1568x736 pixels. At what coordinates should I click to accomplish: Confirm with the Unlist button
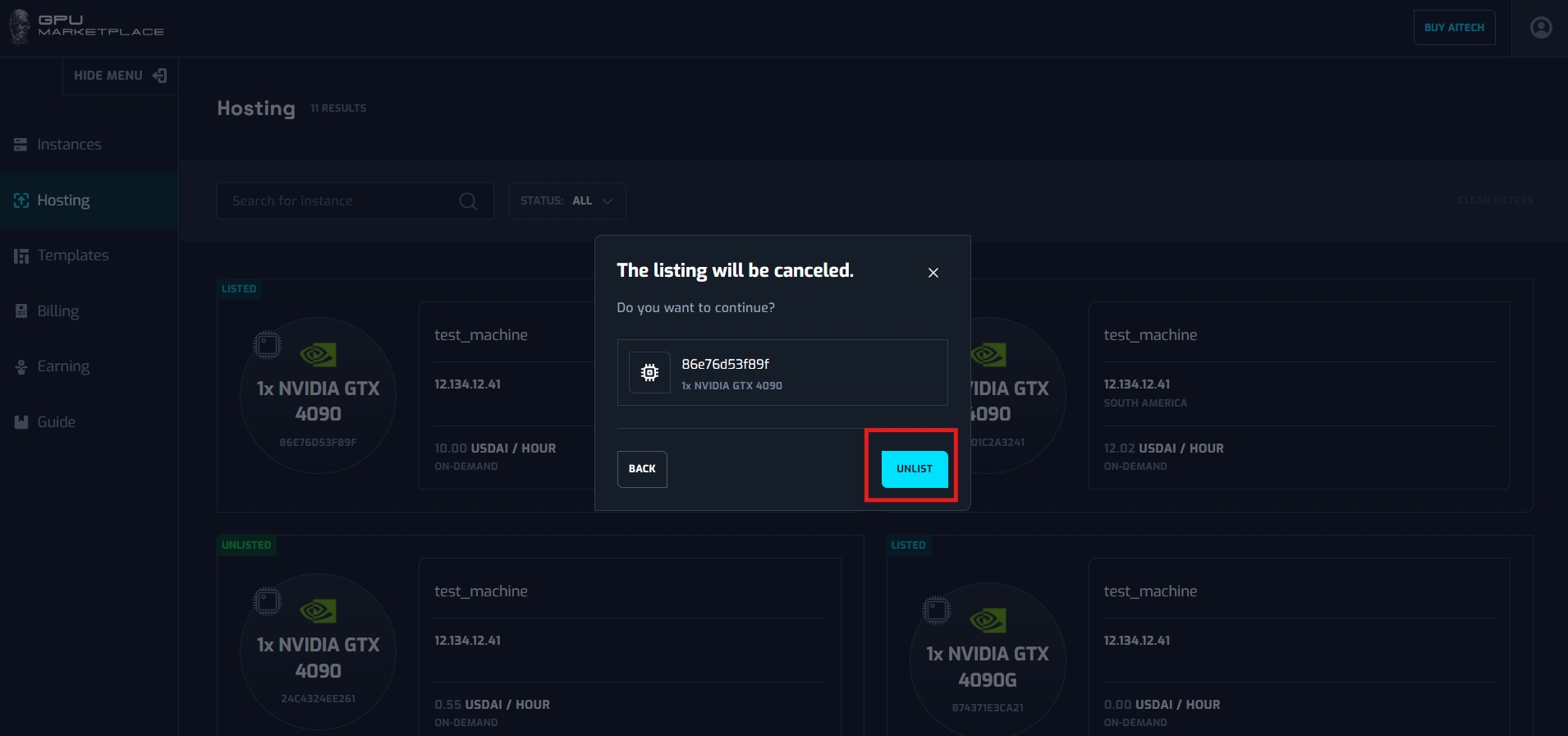[x=914, y=469]
